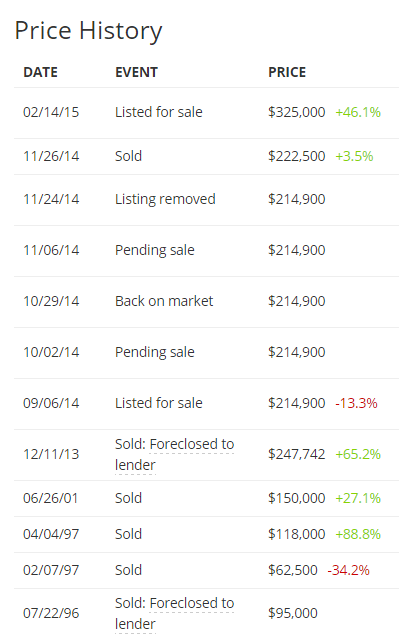399x637 pixels.
Task: Click the $247,742 foreclosure price
Action: [x=297, y=454]
